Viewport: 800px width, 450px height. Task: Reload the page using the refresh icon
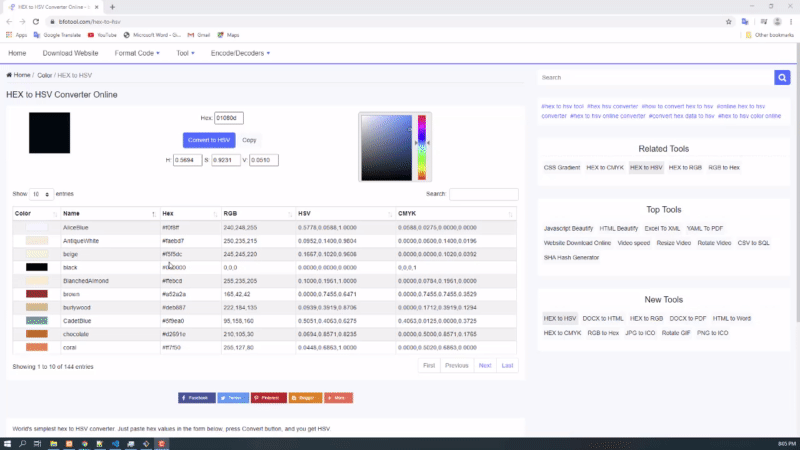(x=38, y=20)
